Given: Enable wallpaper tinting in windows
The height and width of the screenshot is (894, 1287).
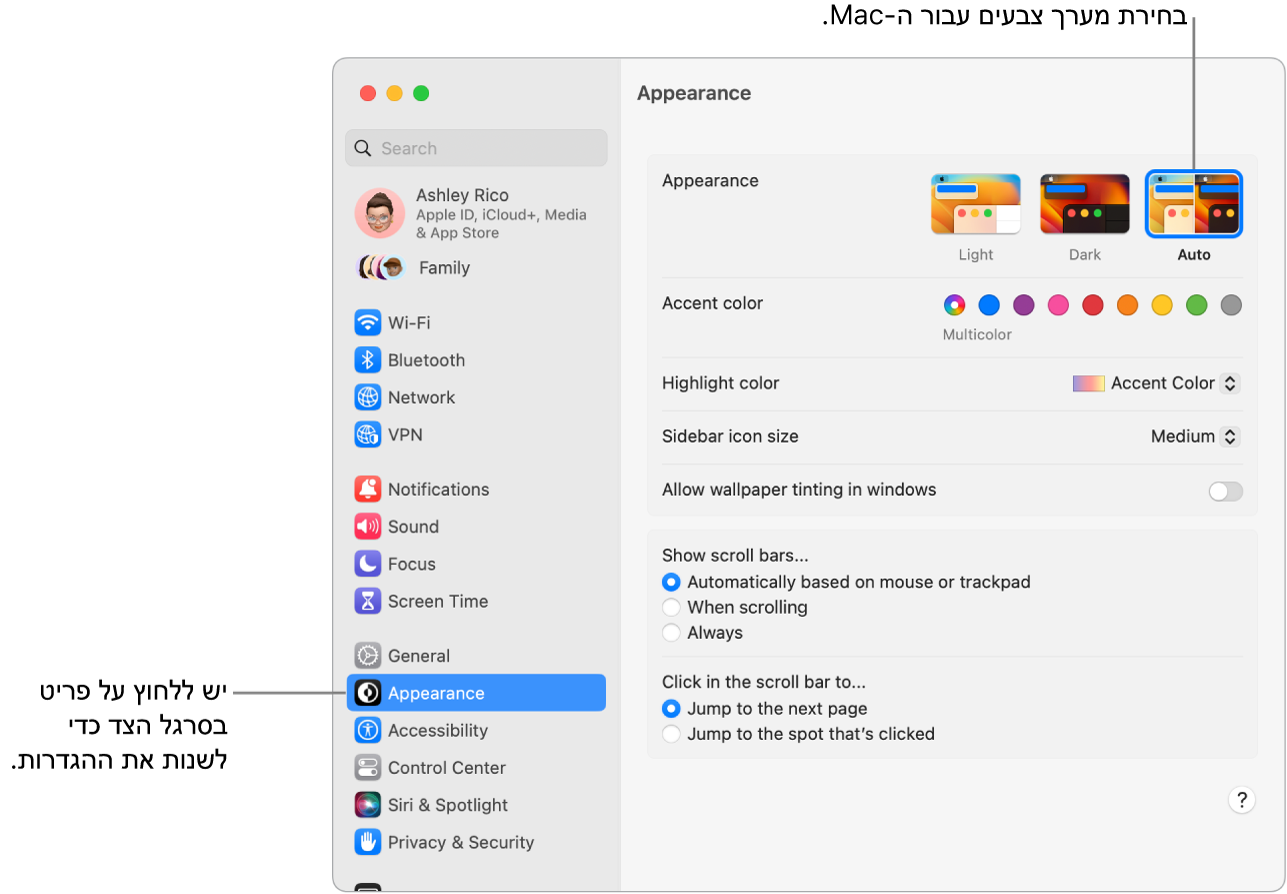Looking at the screenshot, I should (1224, 490).
